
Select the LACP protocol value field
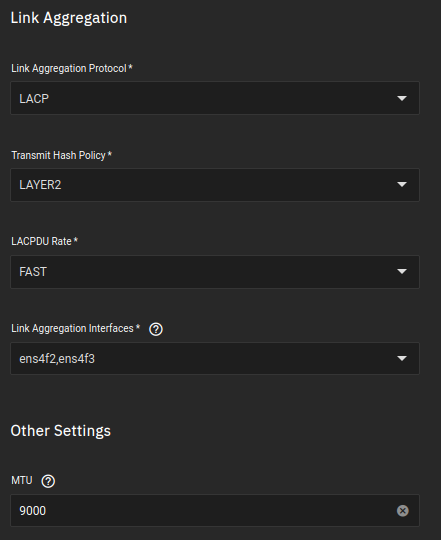click(x=215, y=98)
